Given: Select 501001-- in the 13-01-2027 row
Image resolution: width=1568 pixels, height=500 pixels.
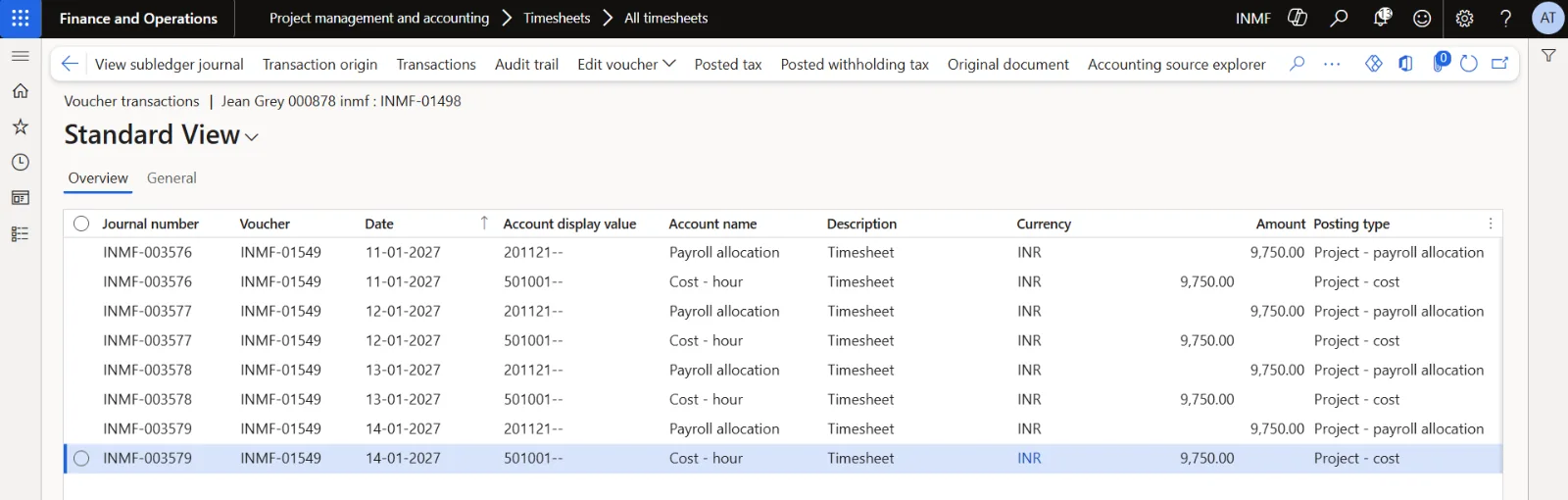Looking at the screenshot, I should pyautogui.click(x=533, y=399).
